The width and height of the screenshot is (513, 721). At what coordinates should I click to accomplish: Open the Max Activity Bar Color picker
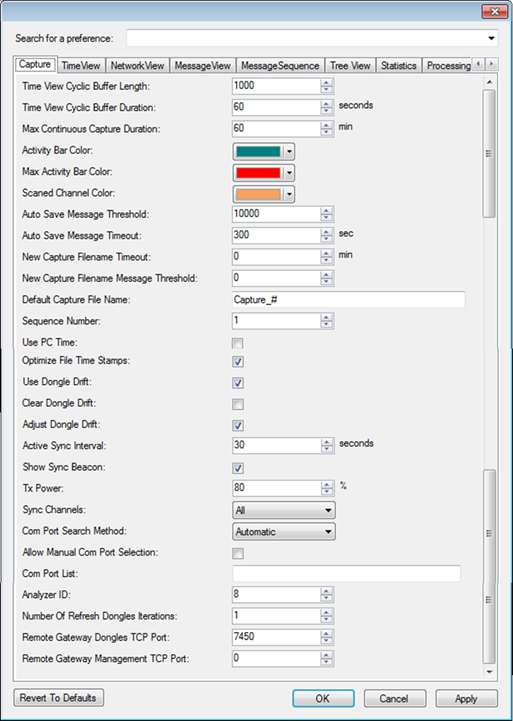coord(263,173)
